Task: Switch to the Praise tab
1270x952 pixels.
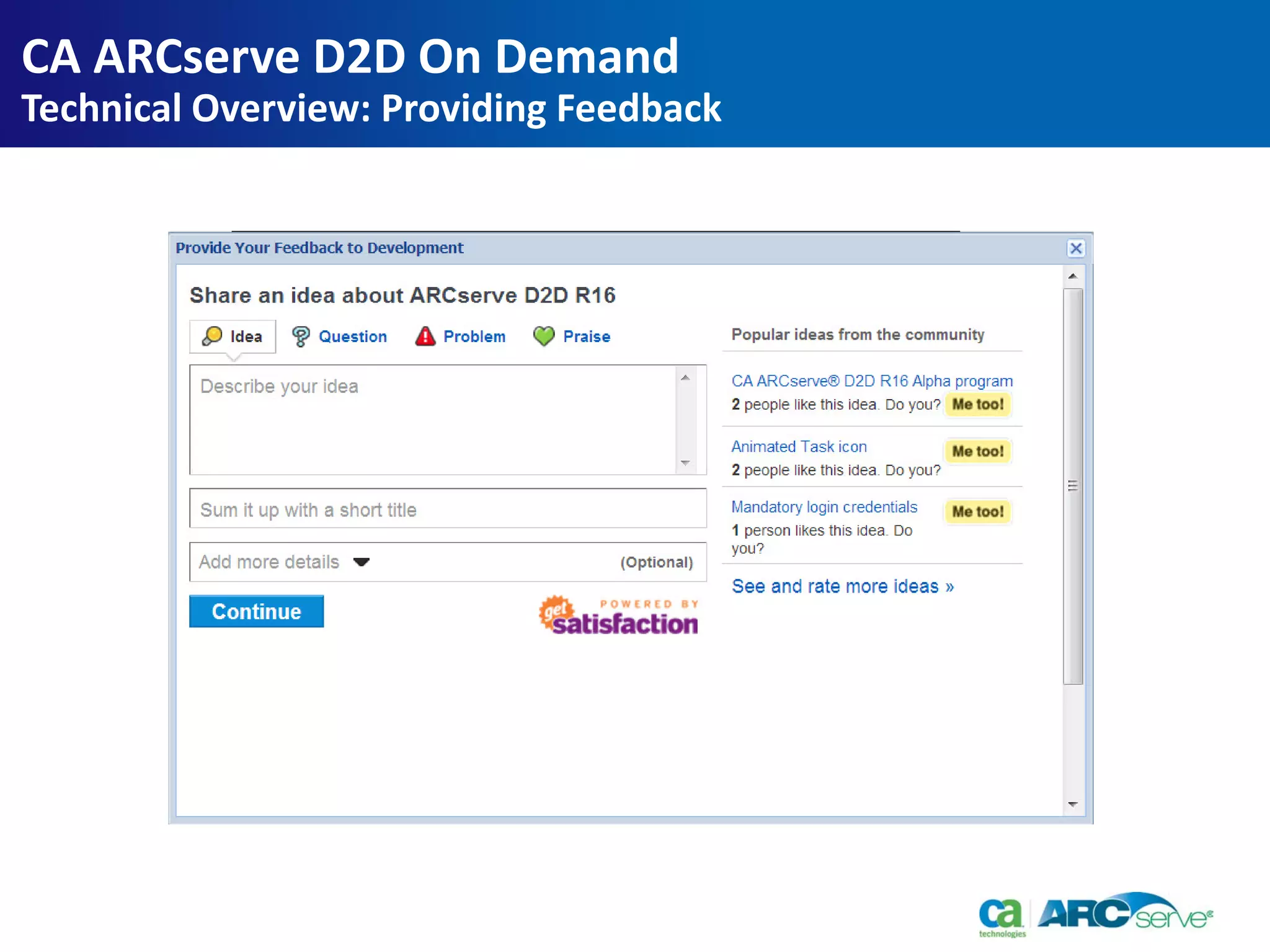Action: pos(572,337)
